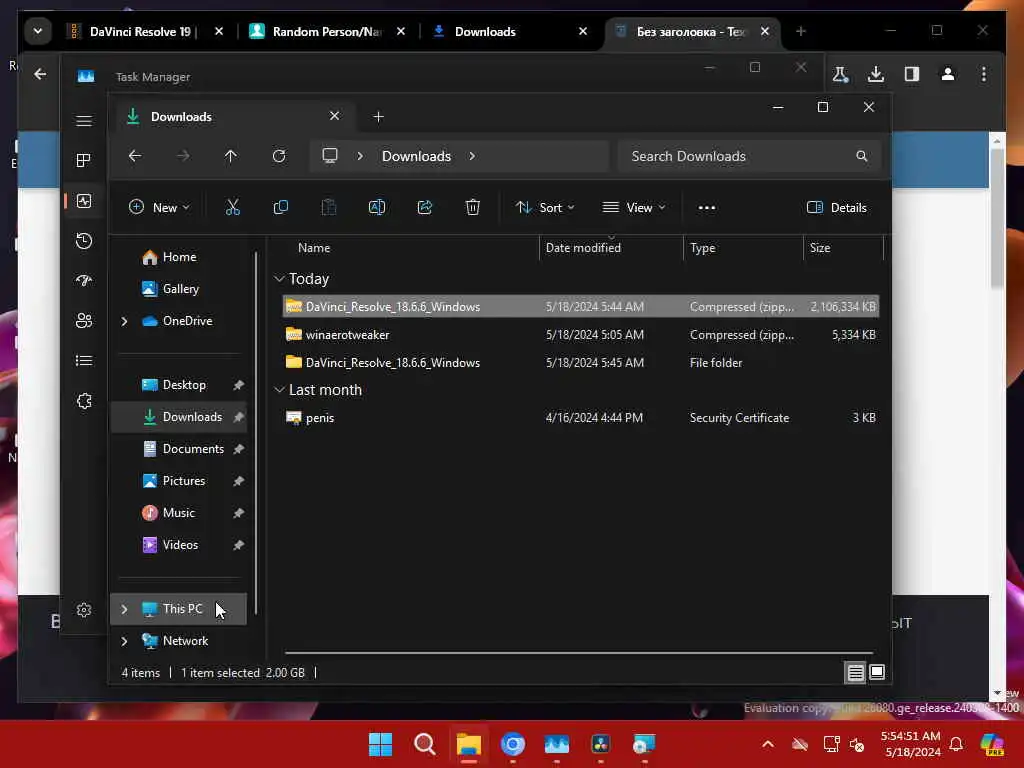Open the New dropdown menu
1024x768 pixels.
159,208
